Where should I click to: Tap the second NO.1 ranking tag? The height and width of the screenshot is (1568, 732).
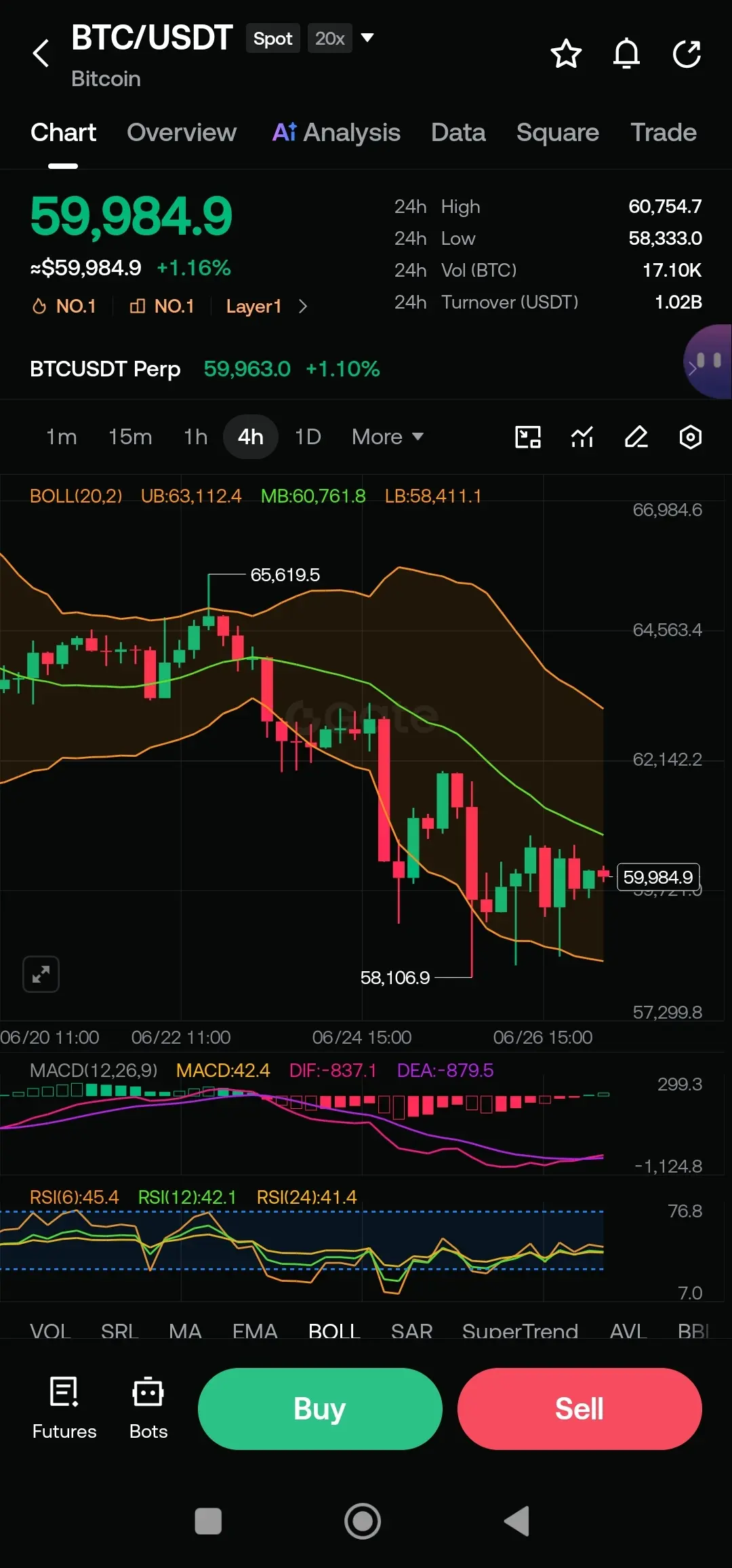[162, 307]
